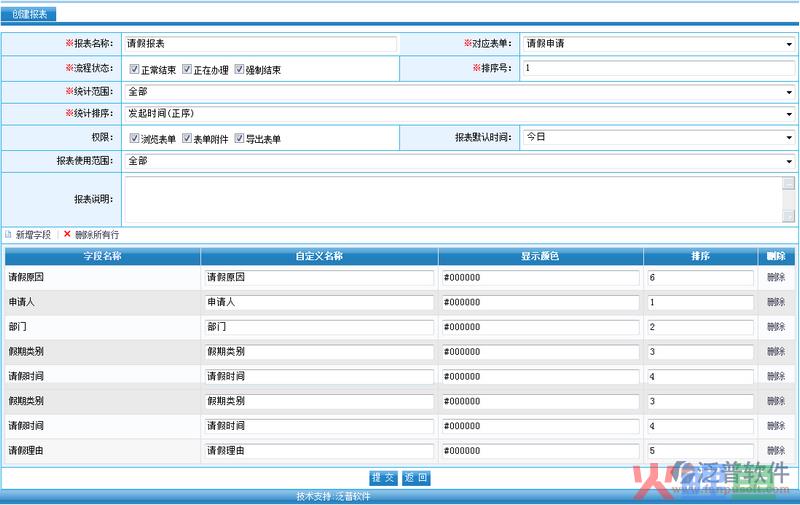The image size is (800, 505).
Task: Toggle the 强制结束 checkbox
Action: 239,69
